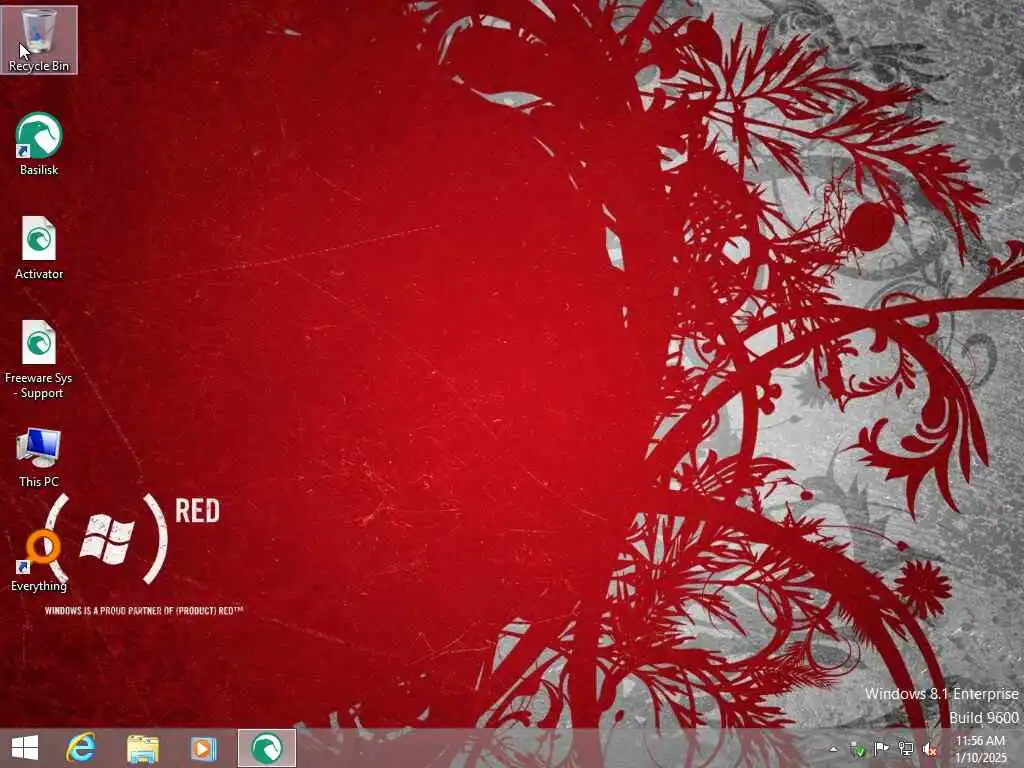Screen dimensions: 1024x768
Task: Open the Windows Start button
Action: pos(25,748)
